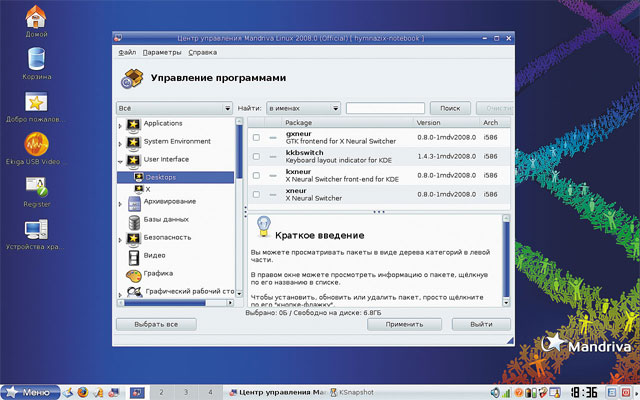Screen dimensions: 640x400
Task: Open the Устройства хранения computer desktop icon
Action: 36,229
